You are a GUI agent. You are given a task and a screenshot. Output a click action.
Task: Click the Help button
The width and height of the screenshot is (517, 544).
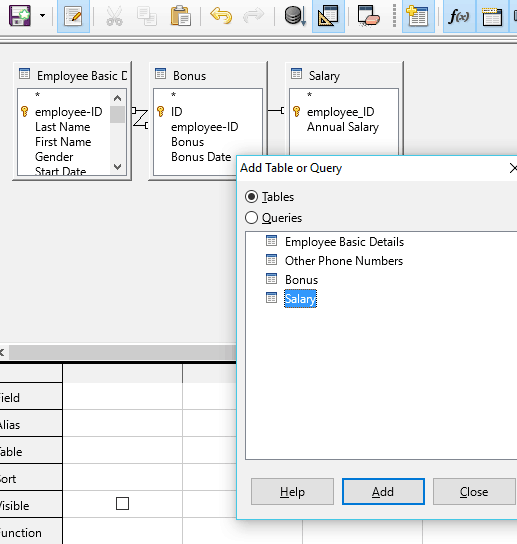coord(293,492)
